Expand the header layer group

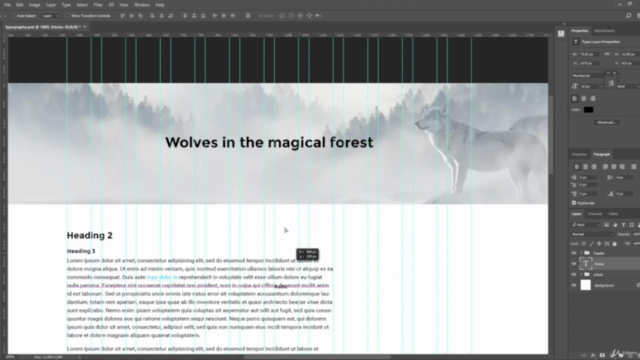581,253
